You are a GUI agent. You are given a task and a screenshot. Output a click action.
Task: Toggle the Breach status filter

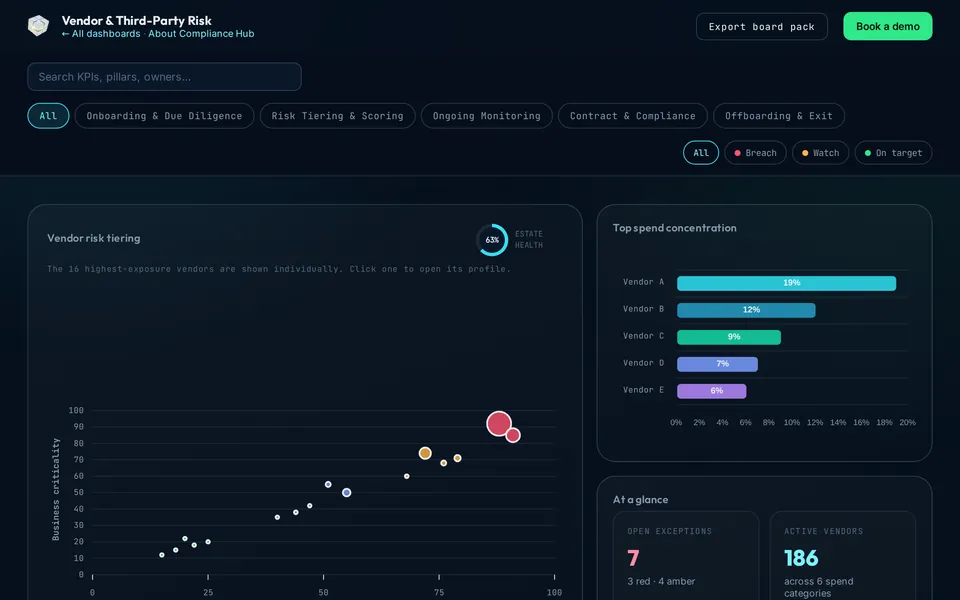[756, 153]
